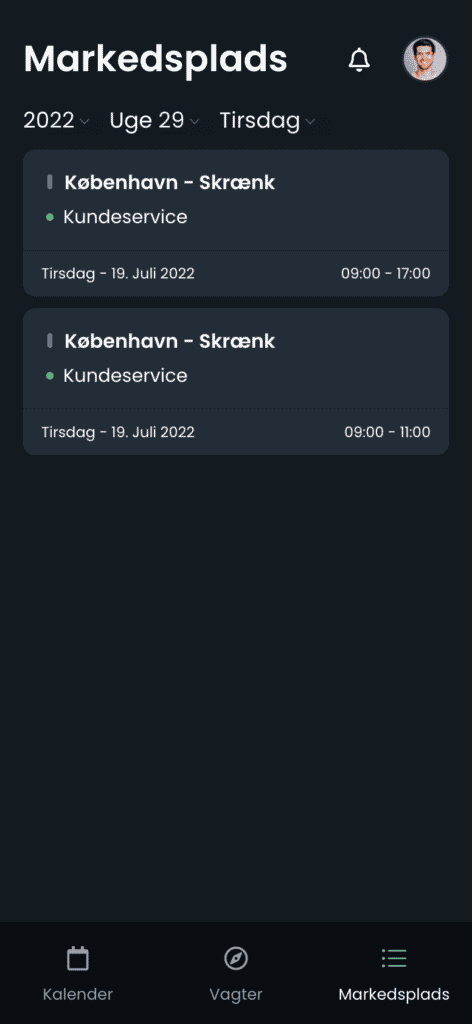
Task: Open the shift card with 09:00 - 11:00
Action: [236, 381]
